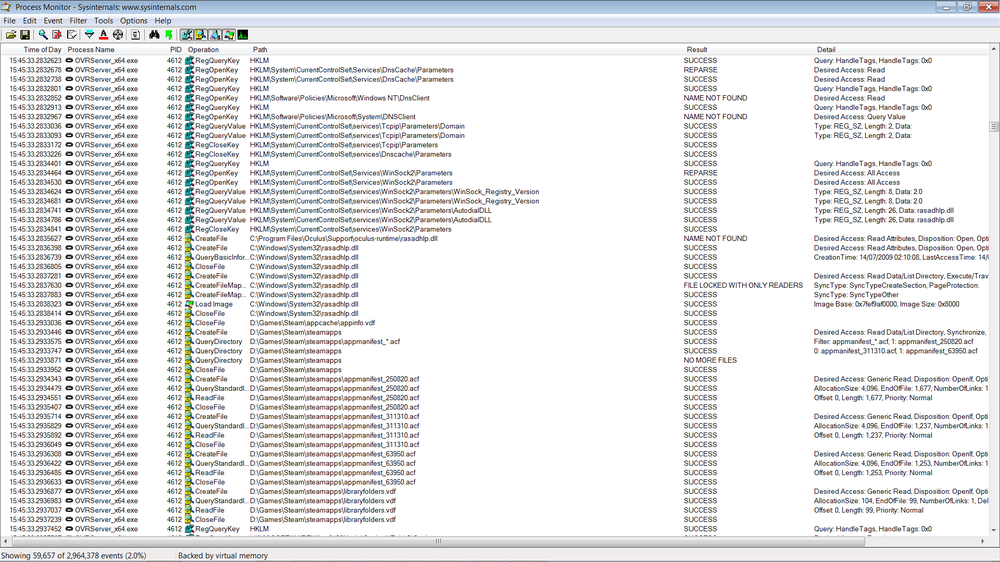1000x562 pixels.
Task: Toggle event capture with the magnifier icon
Action: point(43,35)
